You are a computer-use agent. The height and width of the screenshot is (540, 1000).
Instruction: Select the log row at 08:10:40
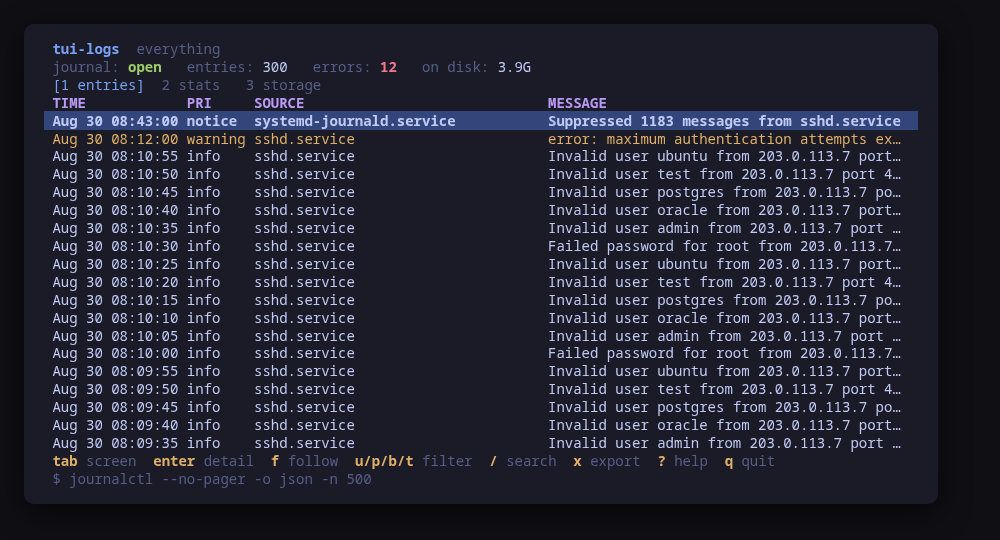481,210
